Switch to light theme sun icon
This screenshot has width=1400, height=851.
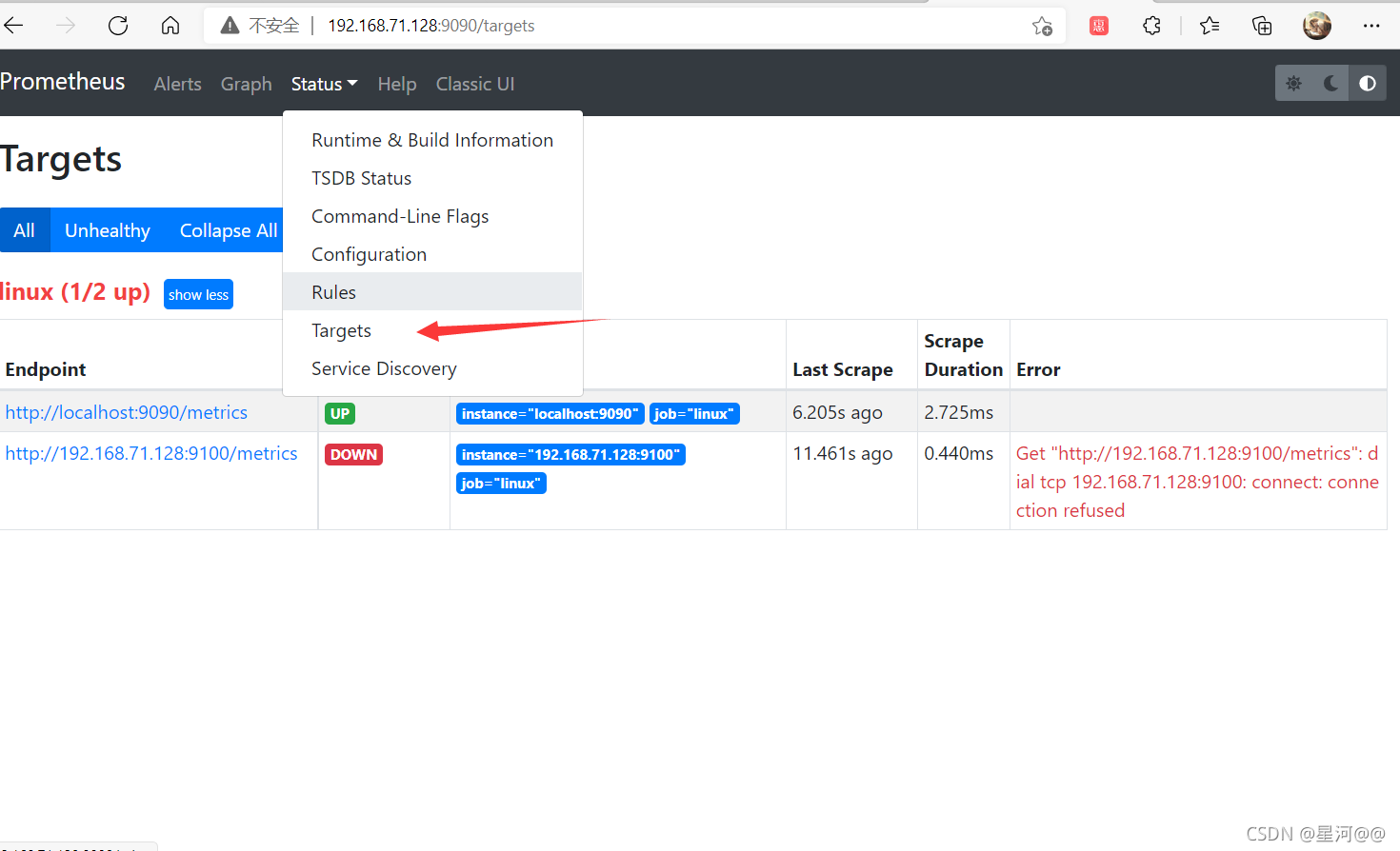click(x=1293, y=84)
